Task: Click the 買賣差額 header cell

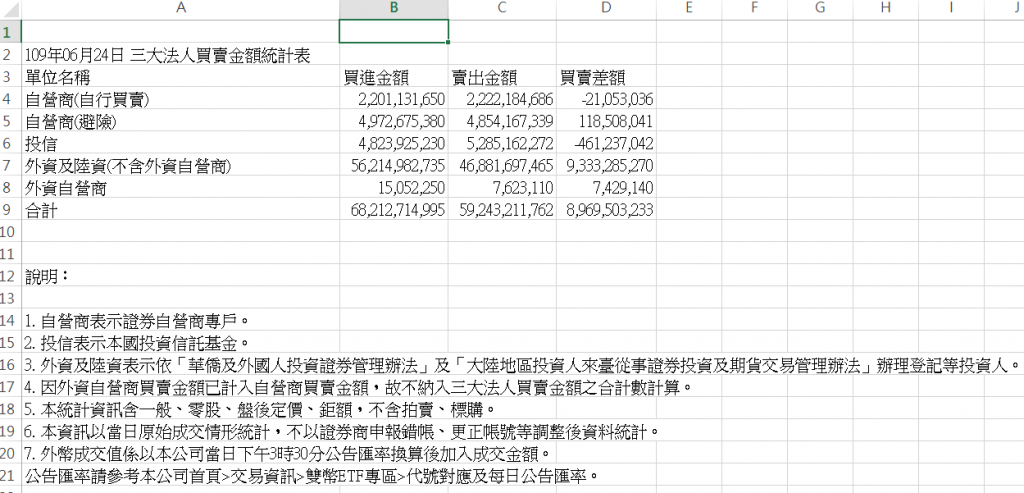Action: click(606, 77)
